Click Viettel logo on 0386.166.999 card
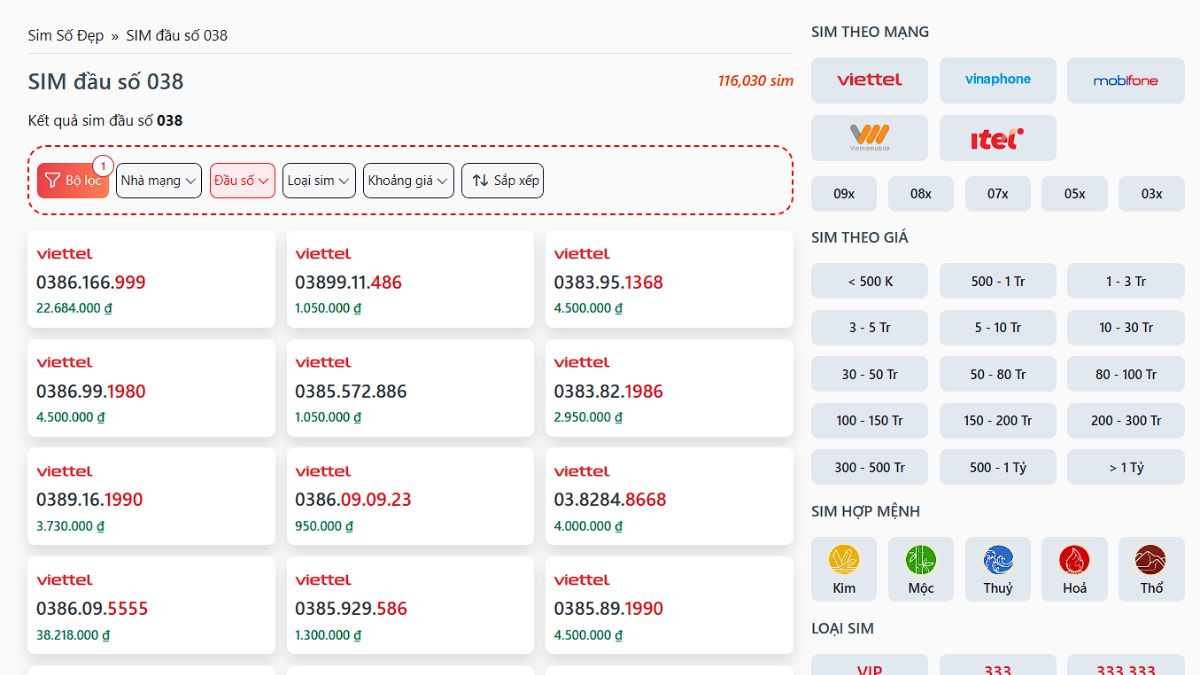1200x675 pixels. [64, 254]
